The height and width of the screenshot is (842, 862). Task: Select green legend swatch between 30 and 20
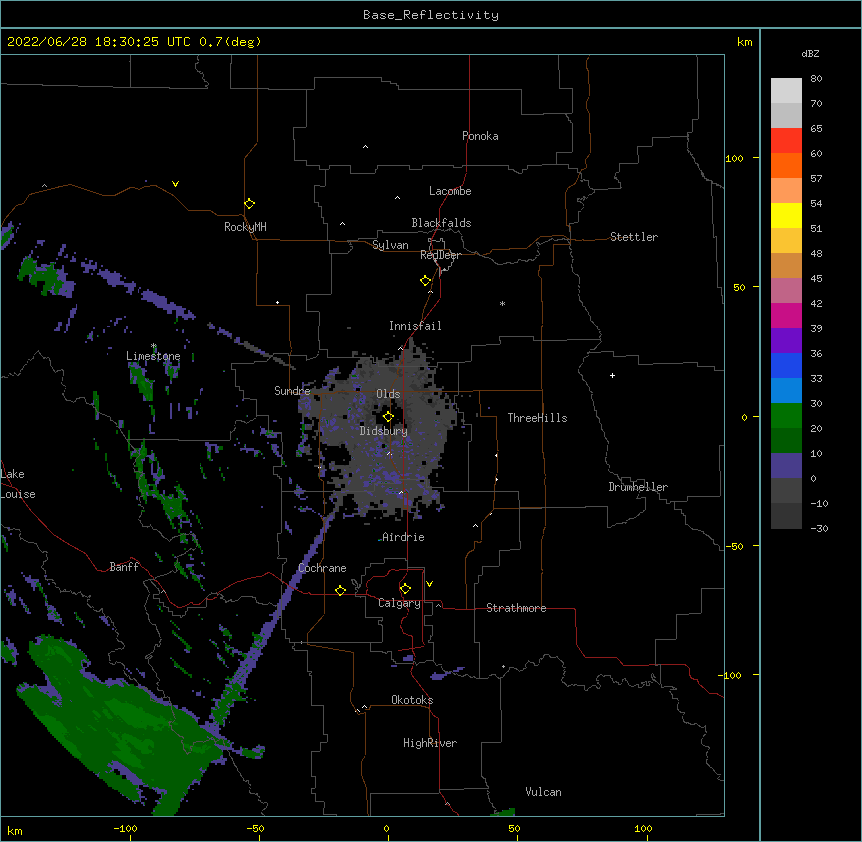pos(786,416)
